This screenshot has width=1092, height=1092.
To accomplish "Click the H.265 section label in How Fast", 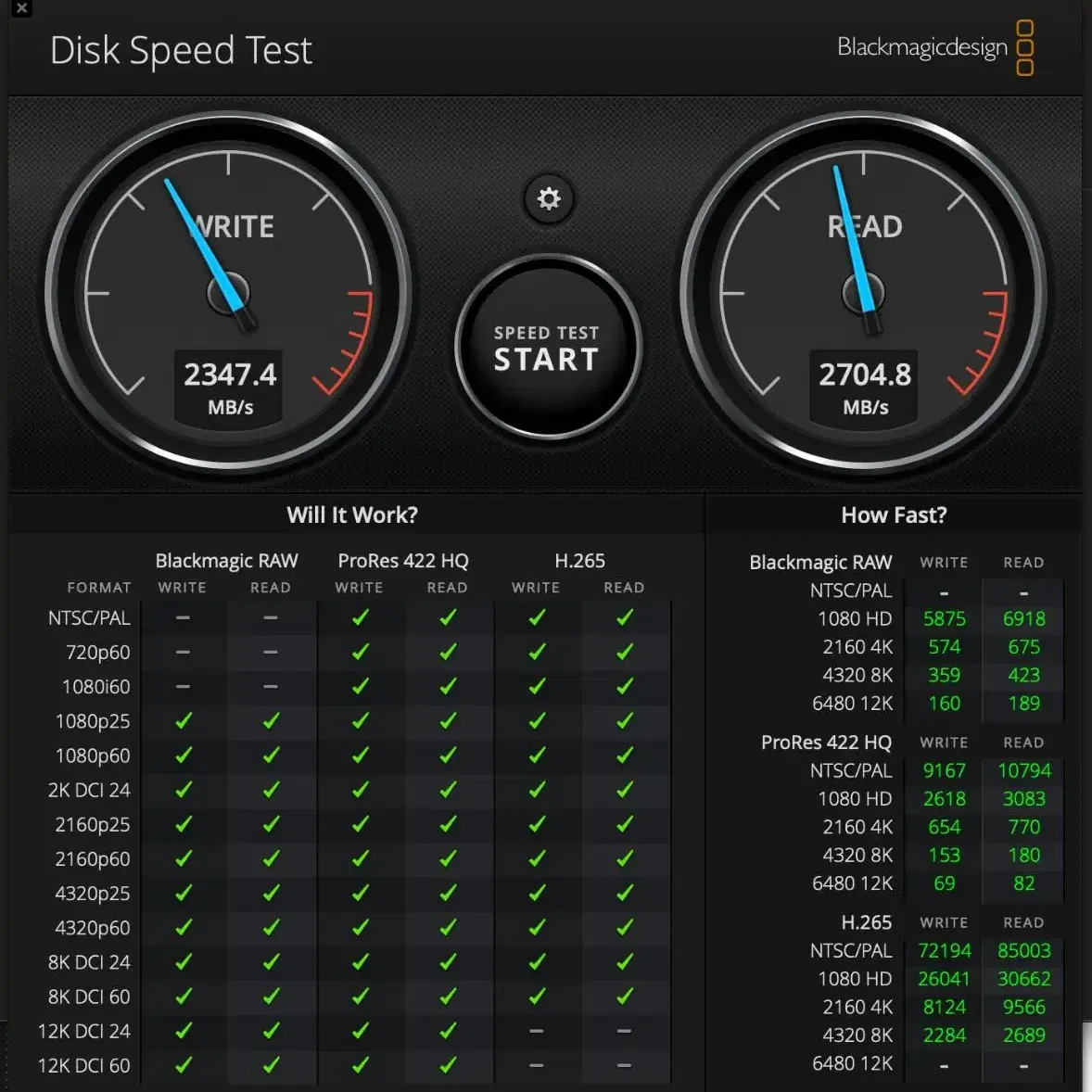I will click(x=867, y=922).
